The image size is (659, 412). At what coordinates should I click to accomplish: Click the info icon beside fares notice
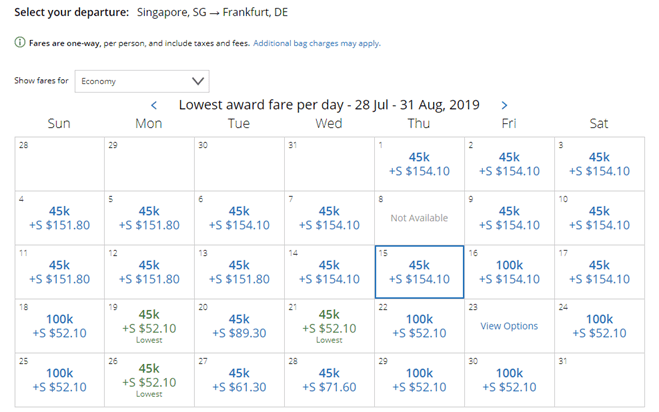(20, 42)
